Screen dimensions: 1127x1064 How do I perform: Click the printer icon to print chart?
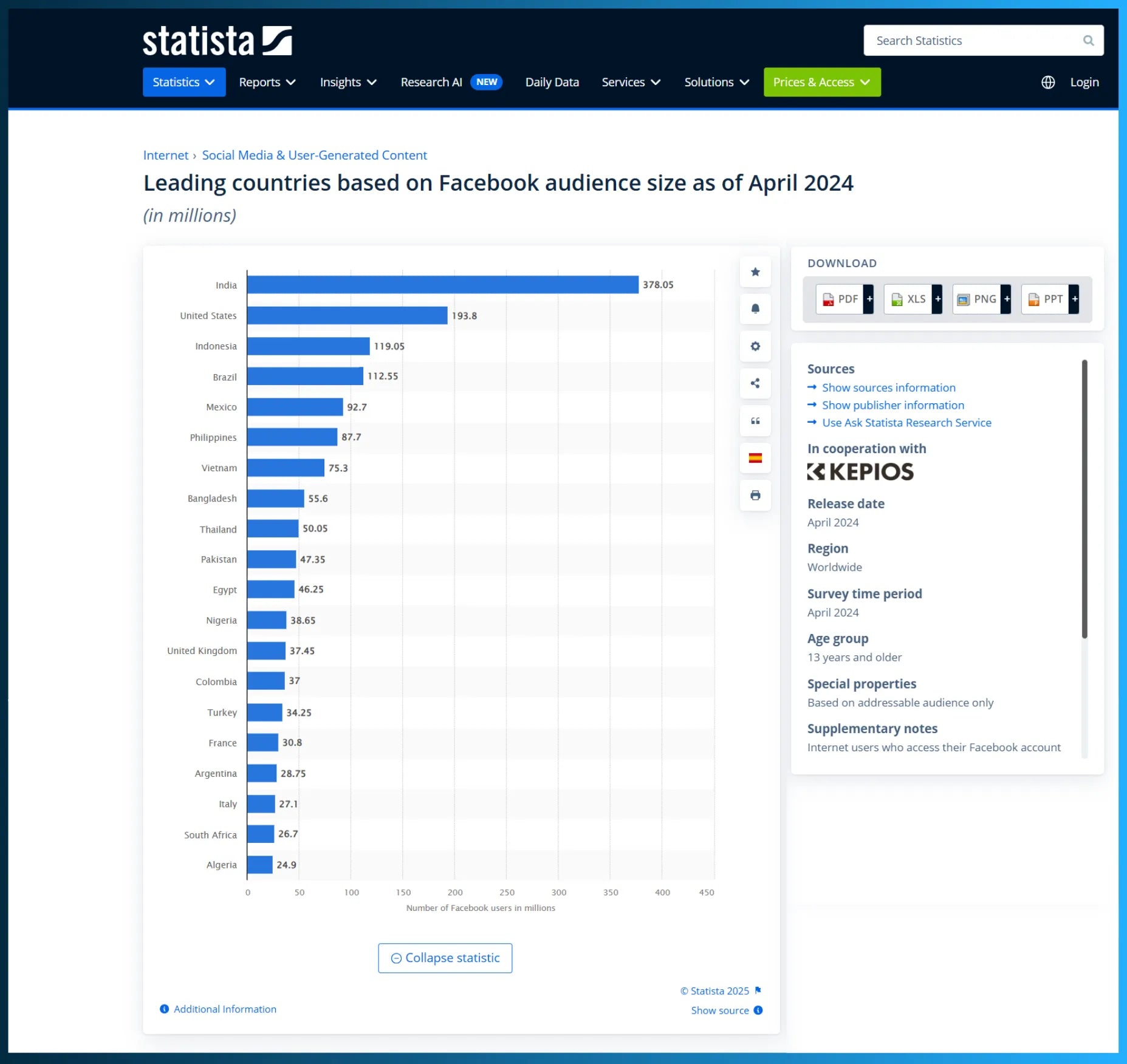[x=755, y=496]
